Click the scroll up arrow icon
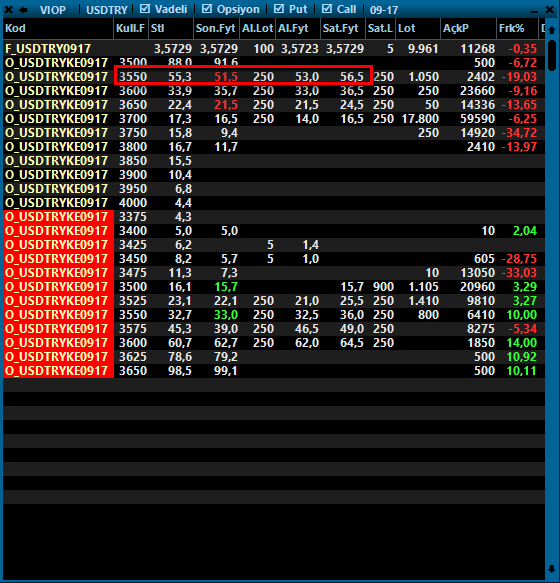Screen dimensions: 560x583 552,30
